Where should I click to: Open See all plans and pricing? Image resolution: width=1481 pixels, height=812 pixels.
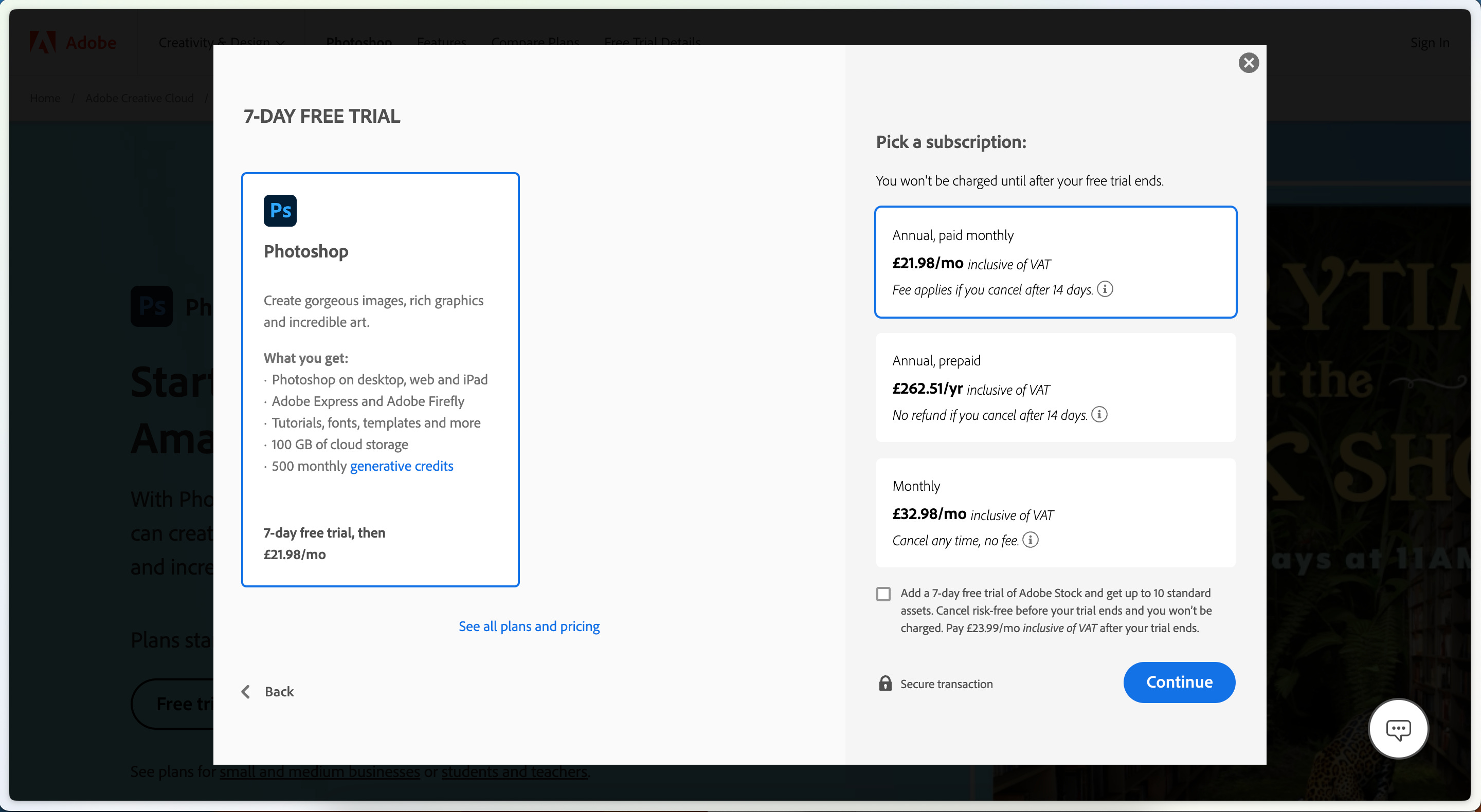[529, 626]
